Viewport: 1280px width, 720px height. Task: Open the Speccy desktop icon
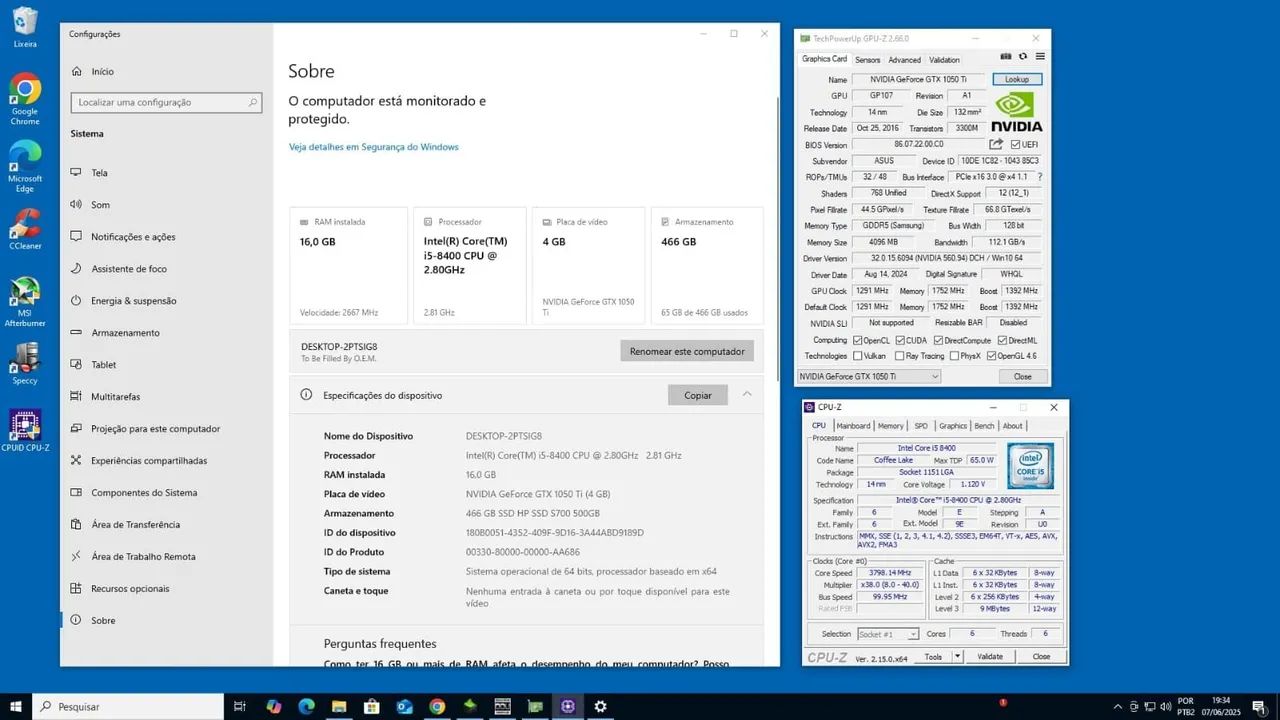click(x=25, y=364)
